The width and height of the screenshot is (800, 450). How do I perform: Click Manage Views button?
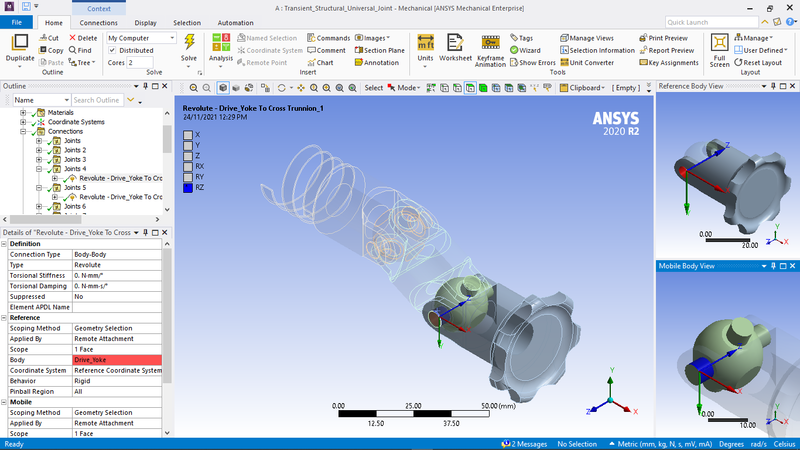(587, 38)
